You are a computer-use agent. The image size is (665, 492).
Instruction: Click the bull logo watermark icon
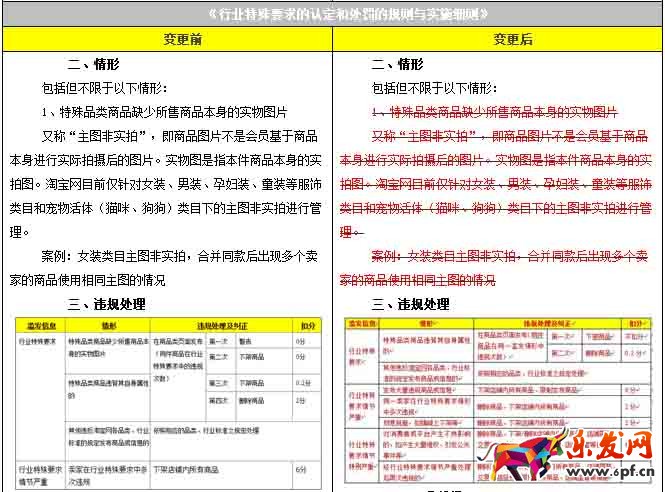518,460
